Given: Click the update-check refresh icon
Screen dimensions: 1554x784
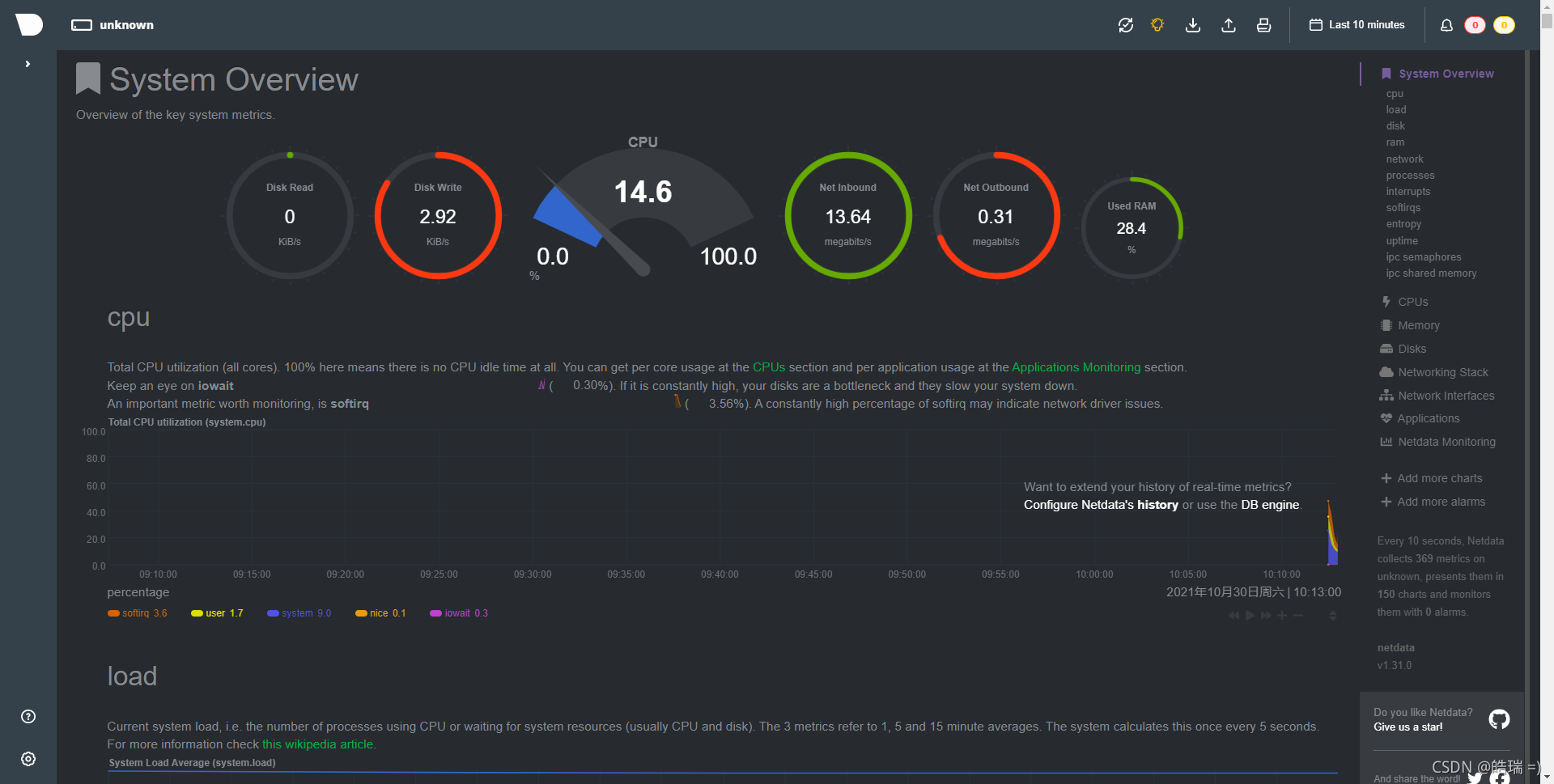Looking at the screenshot, I should click(x=1125, y=25).
